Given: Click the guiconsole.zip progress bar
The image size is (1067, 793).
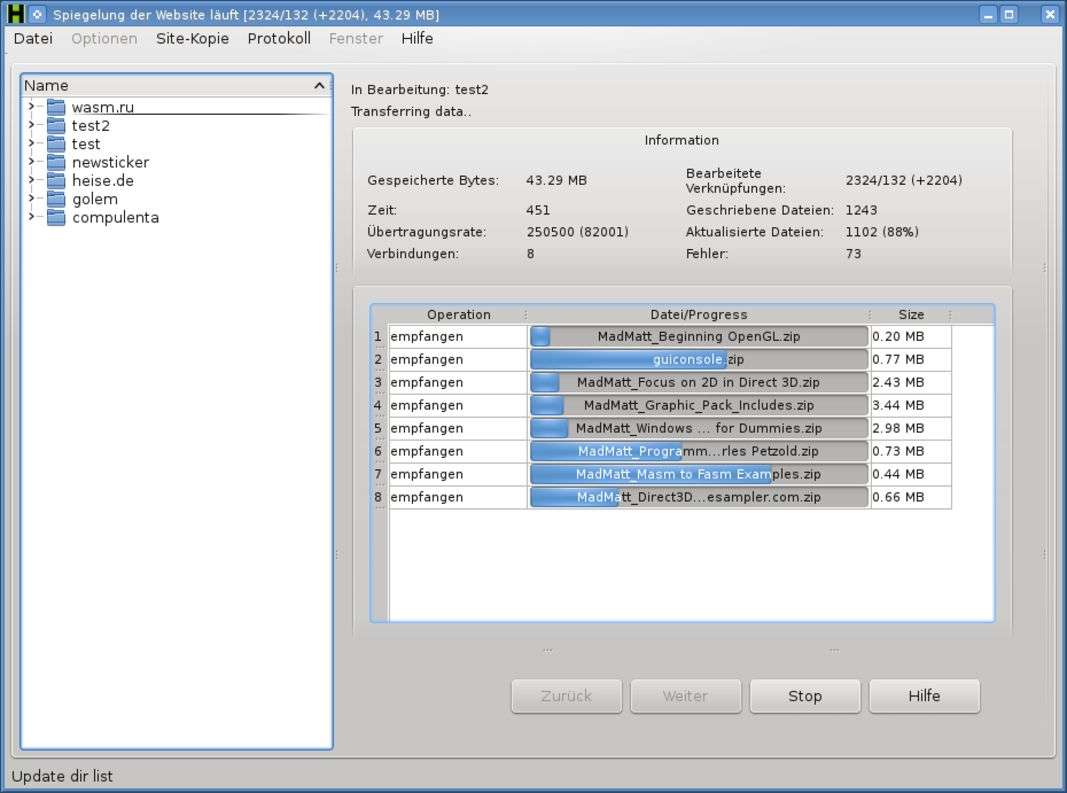Looking at the screenshot, I should (698, 359).
